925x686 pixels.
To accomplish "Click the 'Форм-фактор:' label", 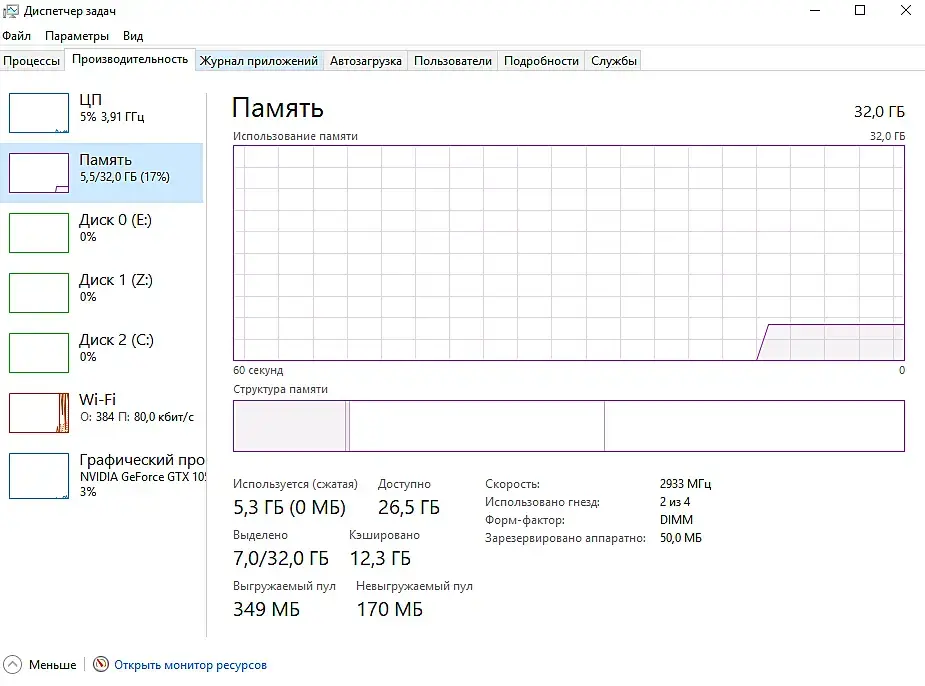I will (525, 520).
